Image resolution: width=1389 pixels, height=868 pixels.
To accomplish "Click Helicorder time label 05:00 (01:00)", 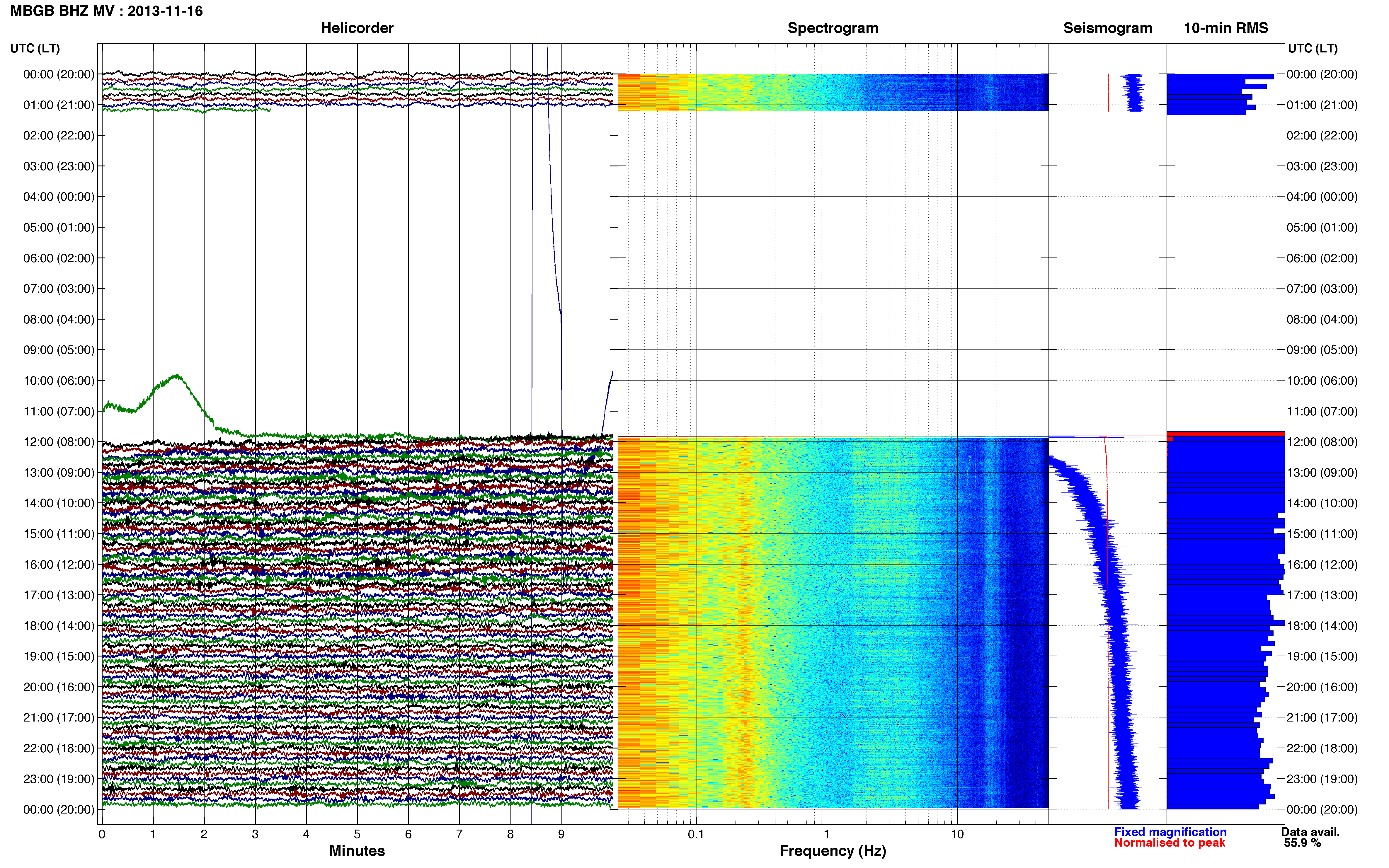I will [x=59, y=227].
